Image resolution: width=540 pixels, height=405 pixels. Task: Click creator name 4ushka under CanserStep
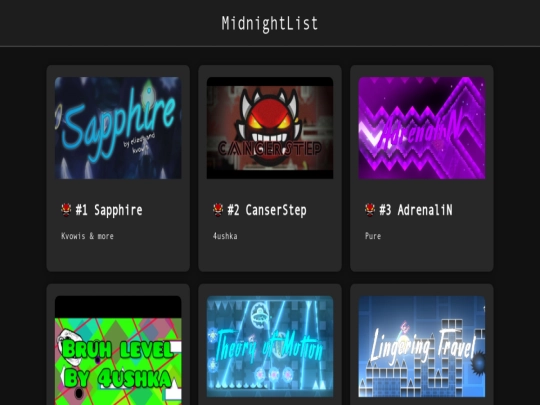[x=225, y=236]
